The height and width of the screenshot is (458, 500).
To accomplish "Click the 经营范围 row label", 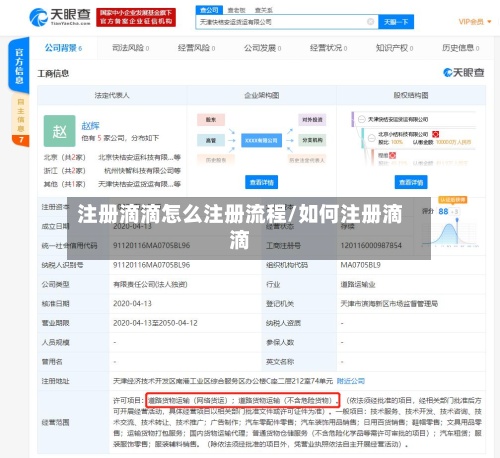I will (55, 423).
